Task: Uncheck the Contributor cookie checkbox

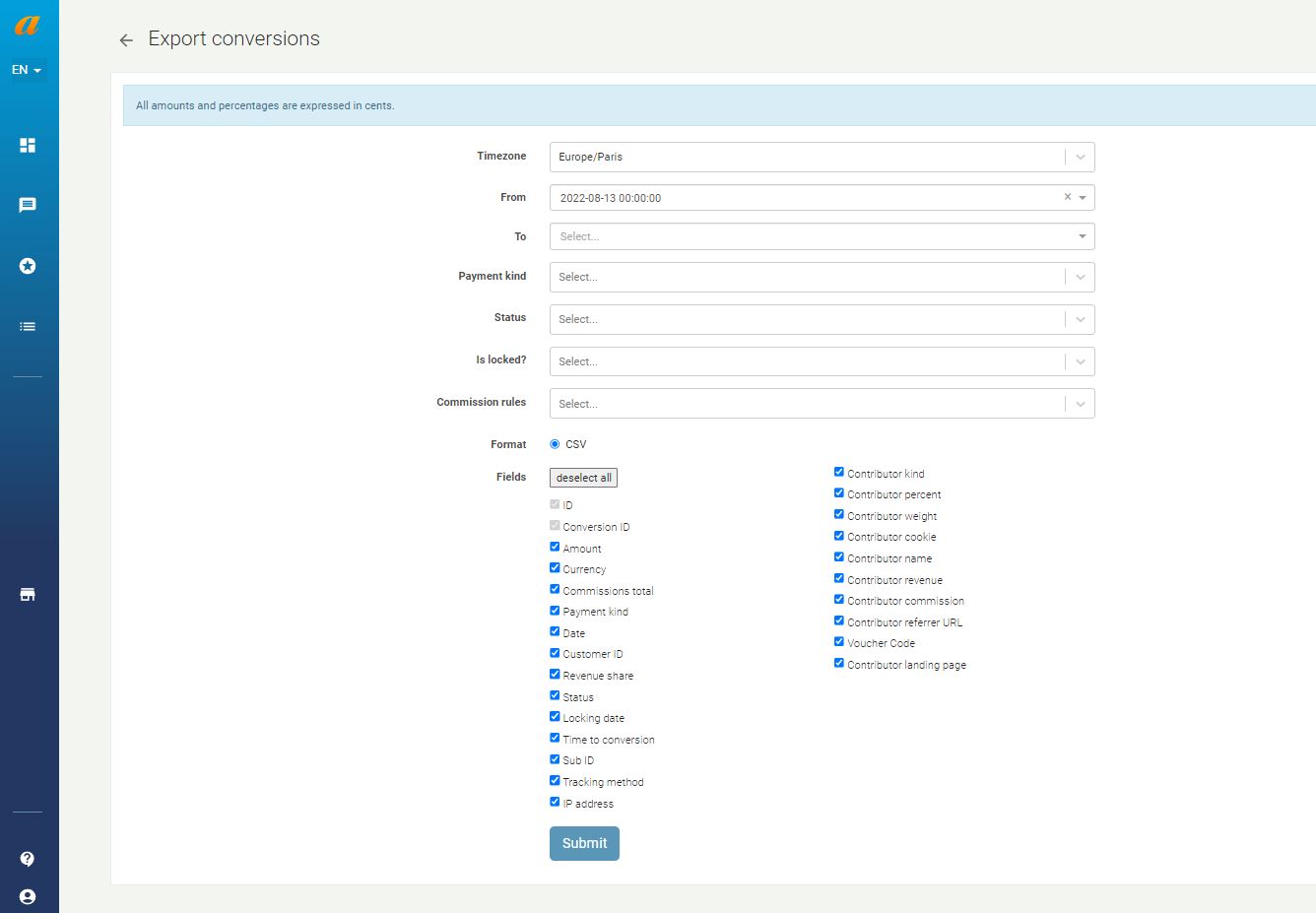Action: (839, 535)
